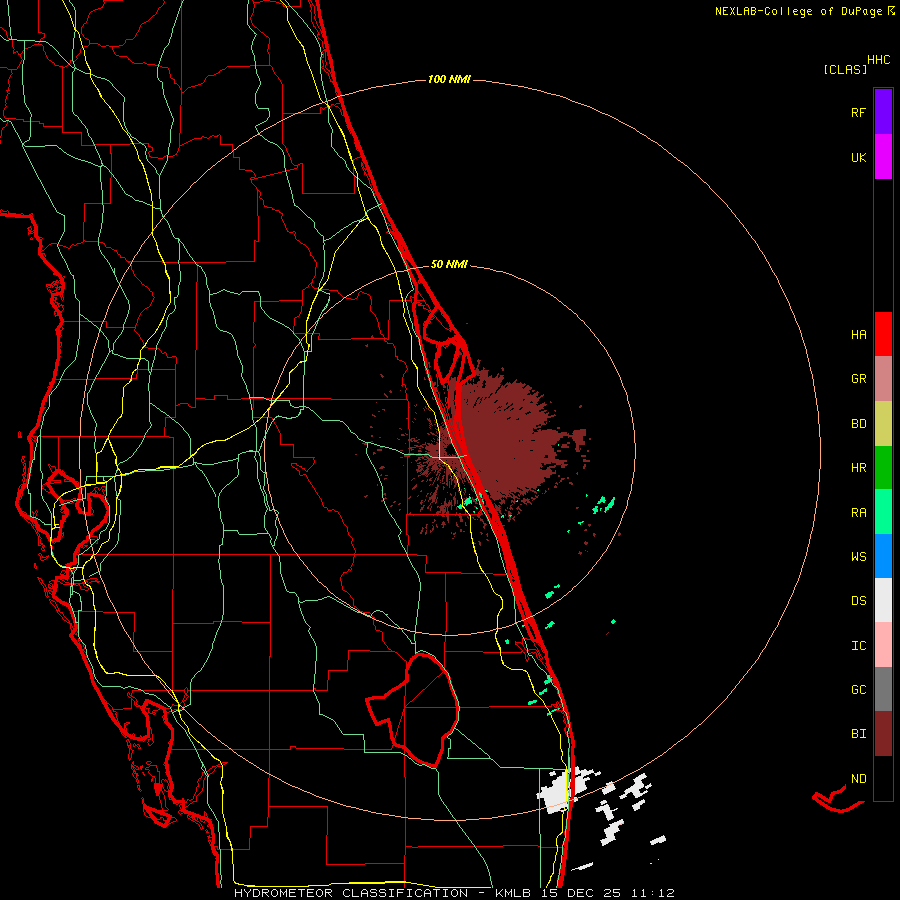Click the HHC product code label
This screenshot has height=900, width=900.
point(879,60)
